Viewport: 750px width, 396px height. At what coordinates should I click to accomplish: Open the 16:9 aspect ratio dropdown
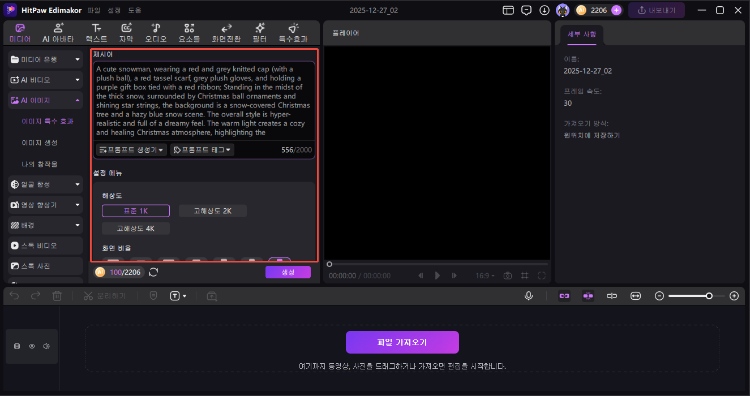[x=485, y=275]
